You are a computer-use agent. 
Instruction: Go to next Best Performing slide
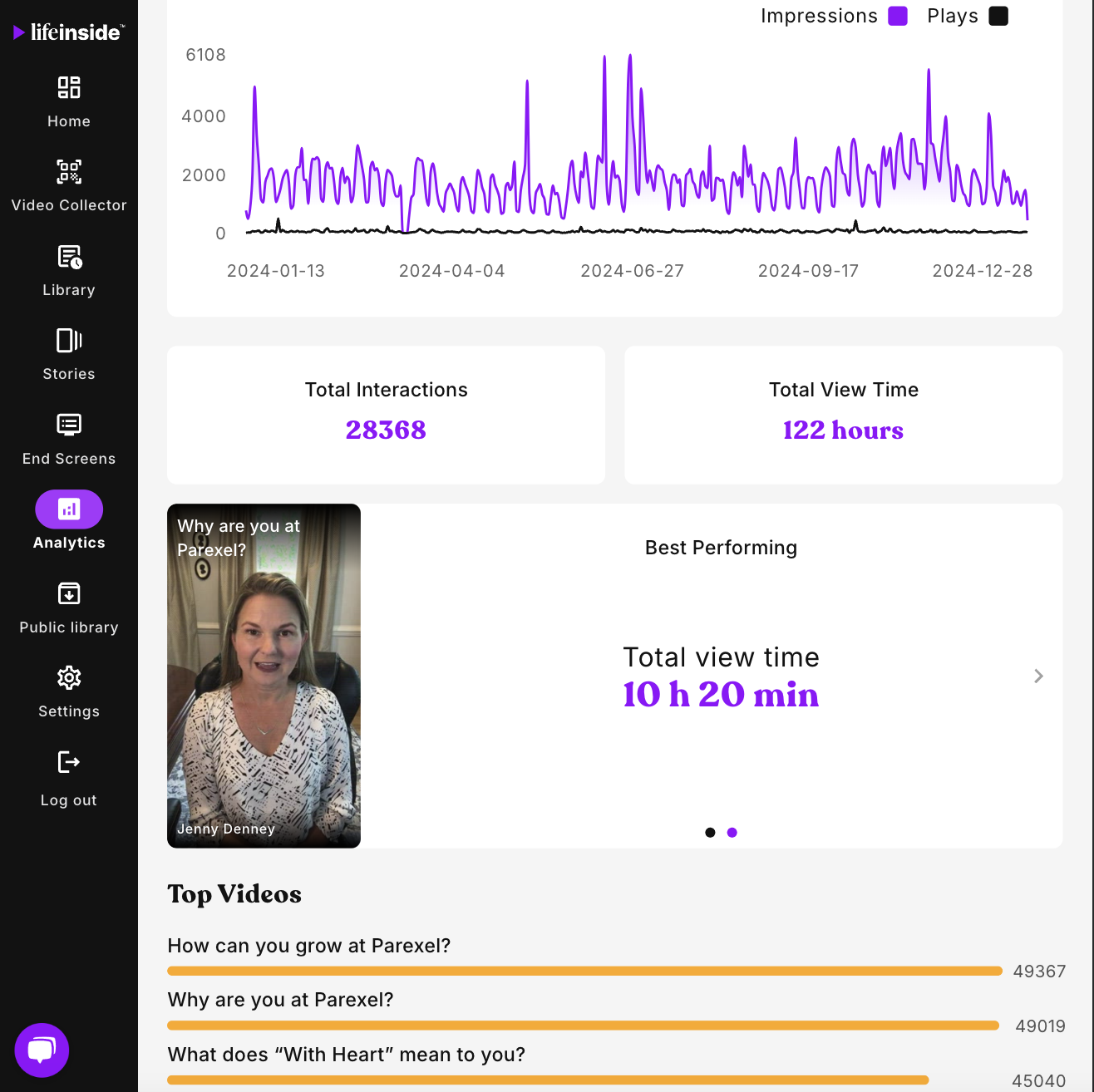point(1038,676)
